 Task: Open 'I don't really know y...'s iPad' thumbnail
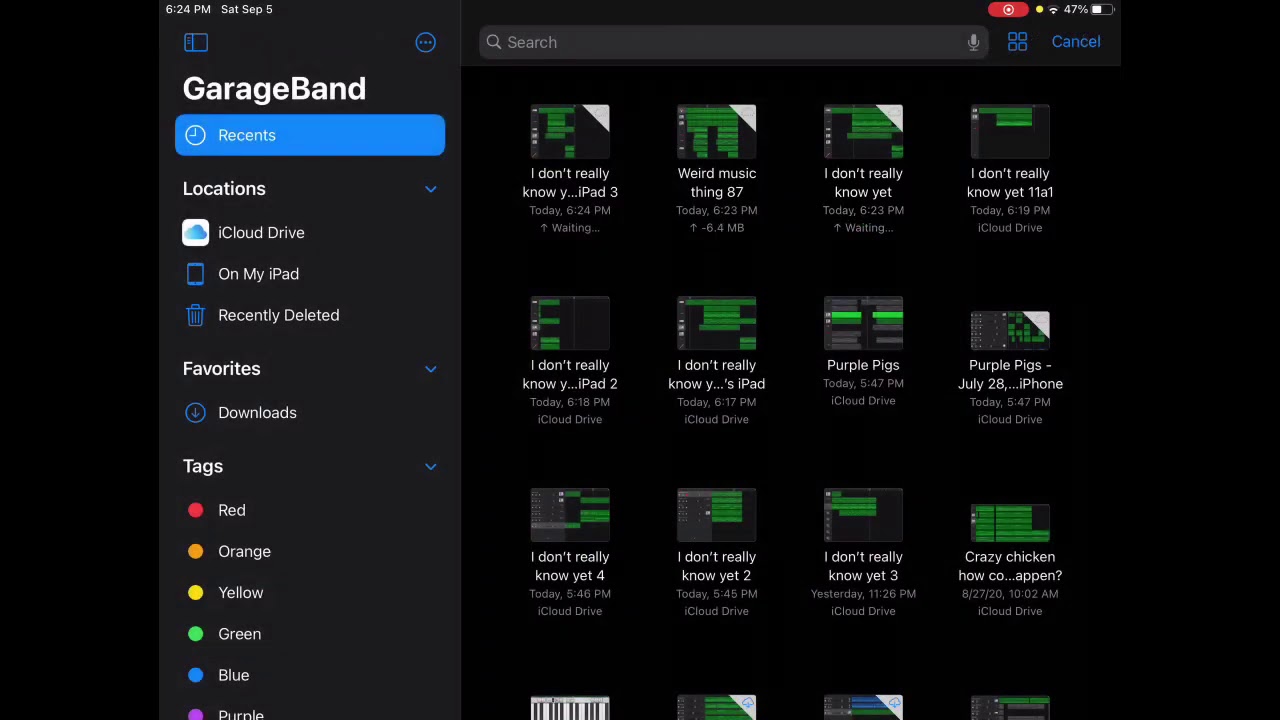(716, 324)
